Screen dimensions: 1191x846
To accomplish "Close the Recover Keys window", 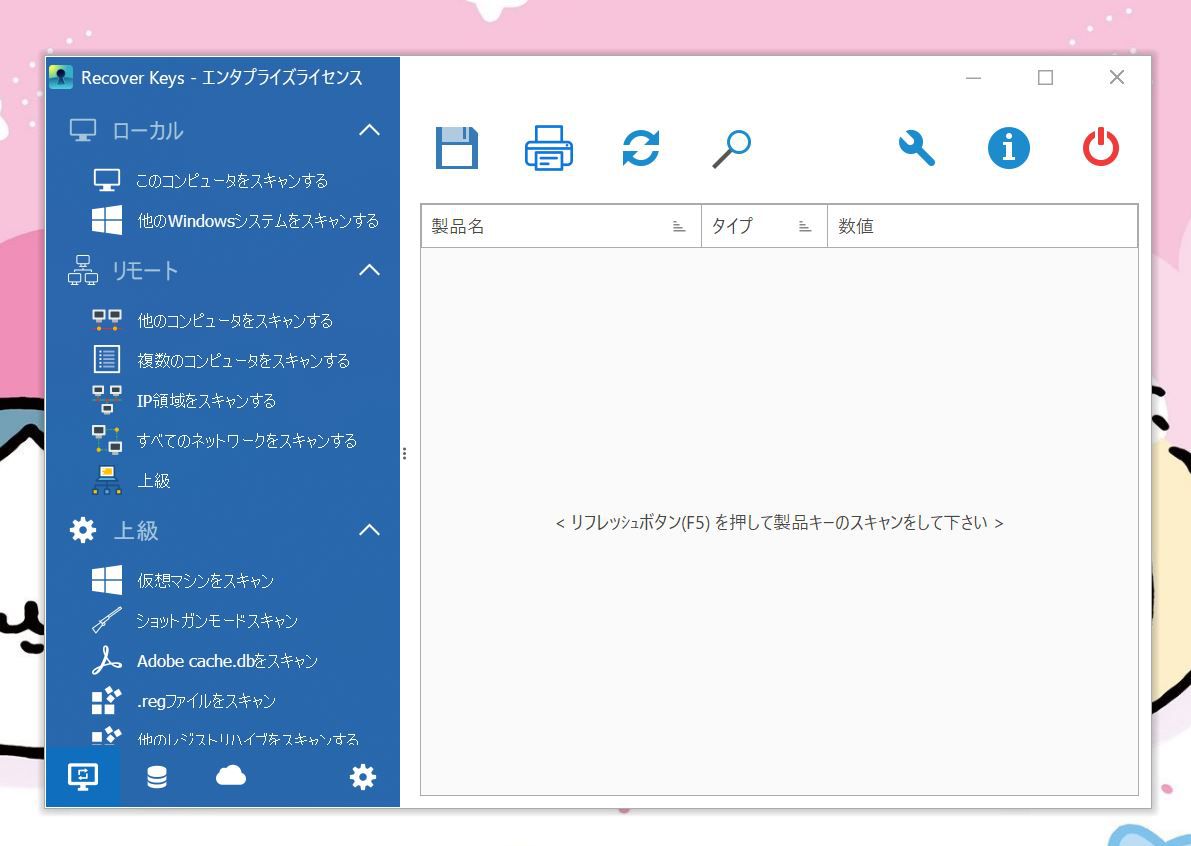I will click(1117, 77).
